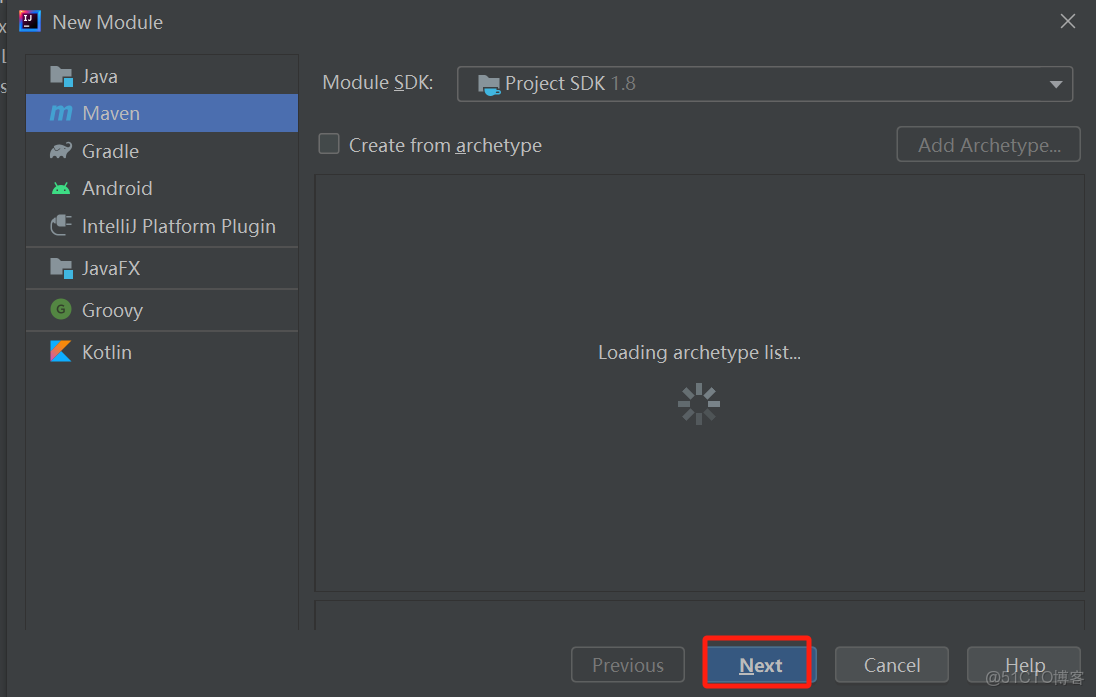Screen dimensions: 1096x697
Task: Click the Groovy green circle icon
Action: [x=61, y=310]
